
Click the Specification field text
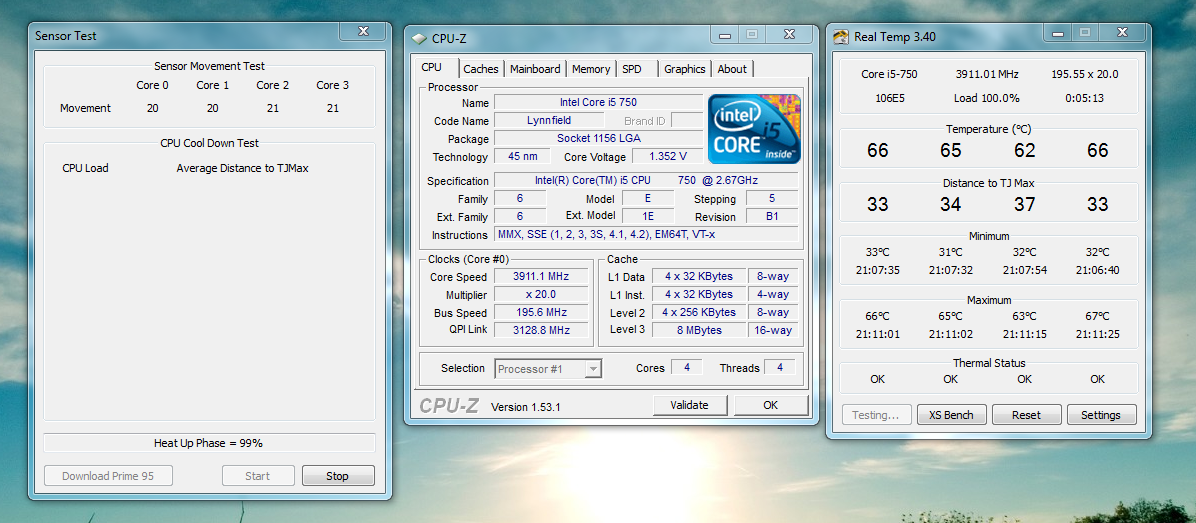646,181
